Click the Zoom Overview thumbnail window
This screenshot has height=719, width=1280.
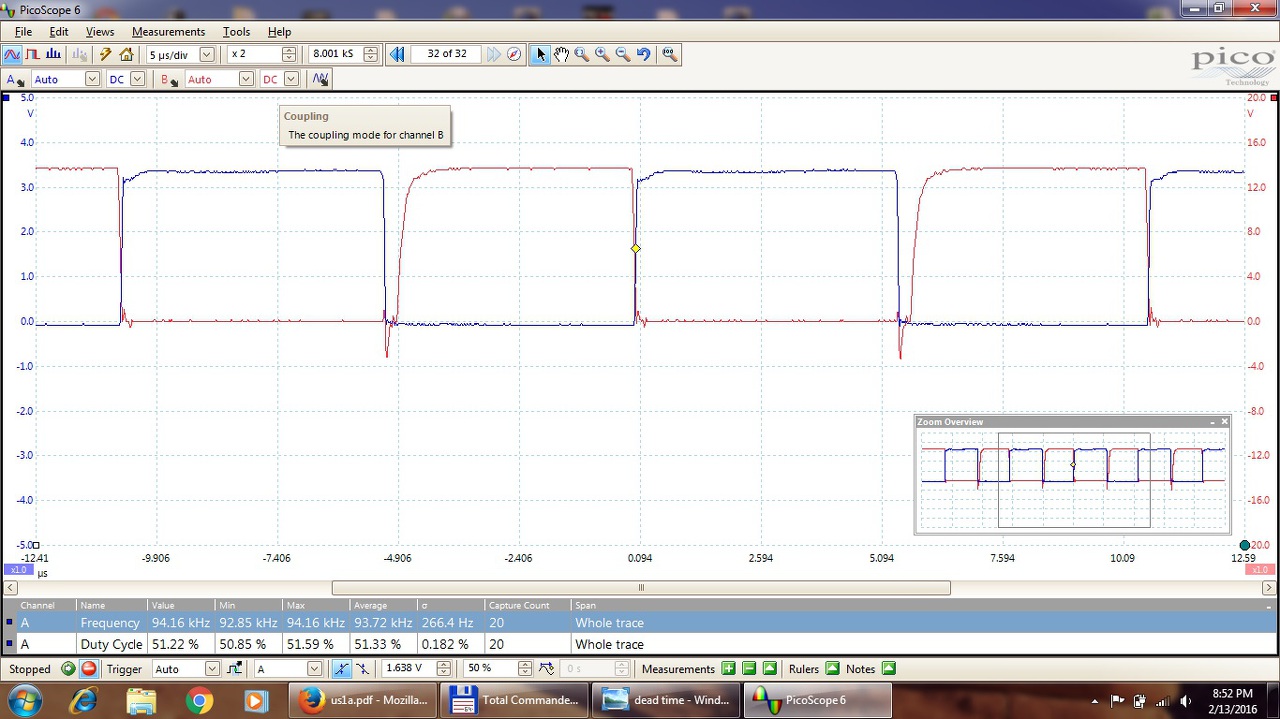[x=1074, y=480]
